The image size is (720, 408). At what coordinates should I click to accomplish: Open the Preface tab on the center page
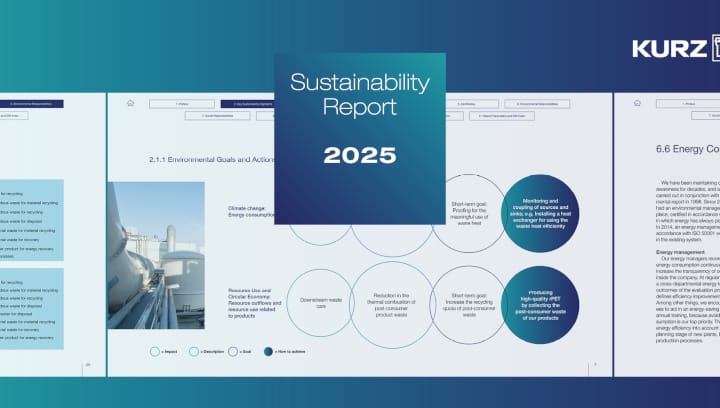pyautogui.click(x=182, y=104)
